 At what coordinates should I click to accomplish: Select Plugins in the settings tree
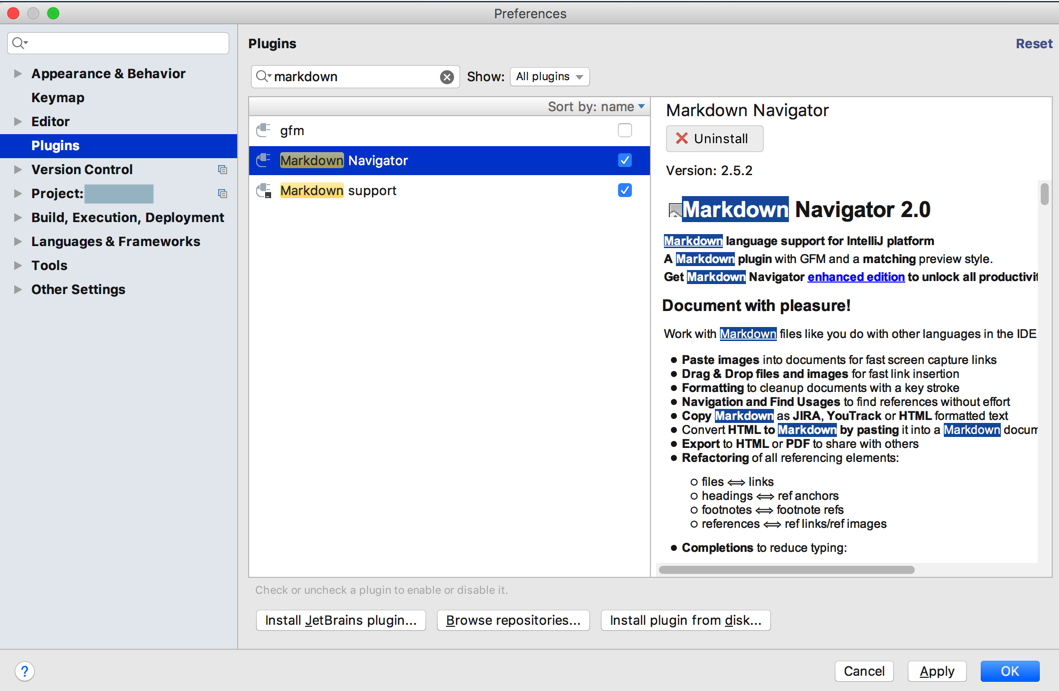[118, 145]
